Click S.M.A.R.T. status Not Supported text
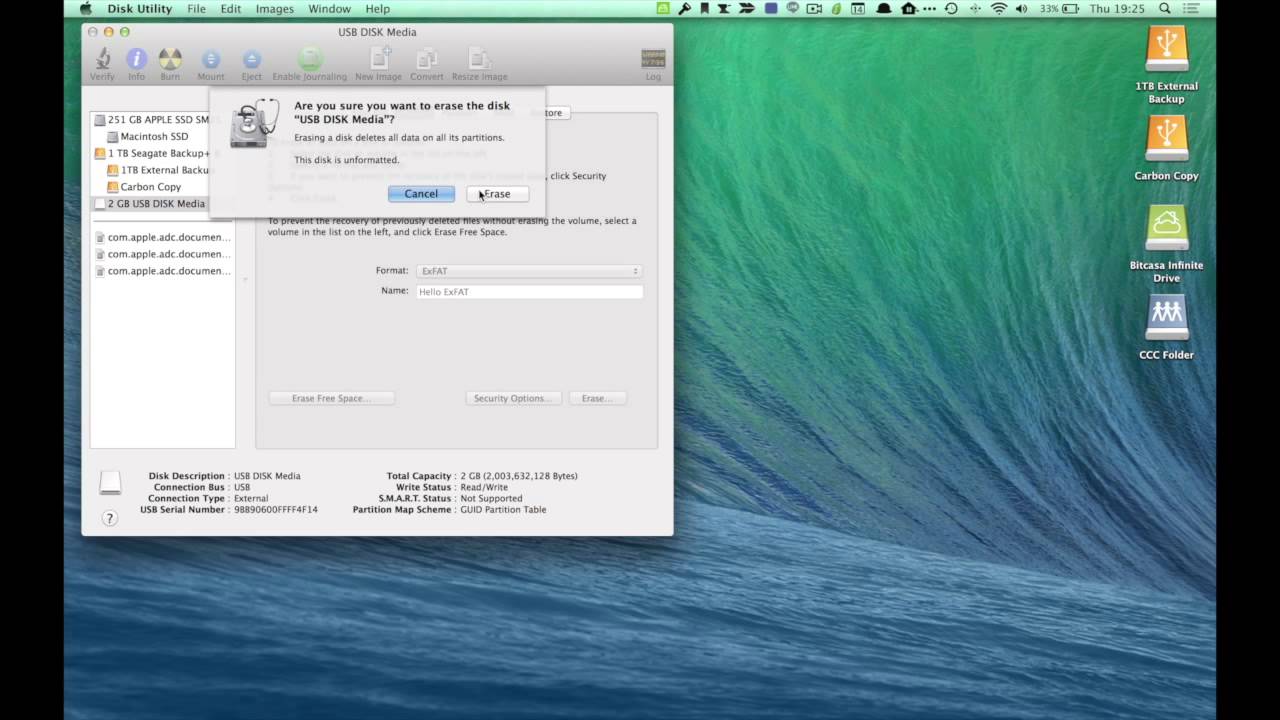This screenshot has height=720, width=1280. point(491,498)
